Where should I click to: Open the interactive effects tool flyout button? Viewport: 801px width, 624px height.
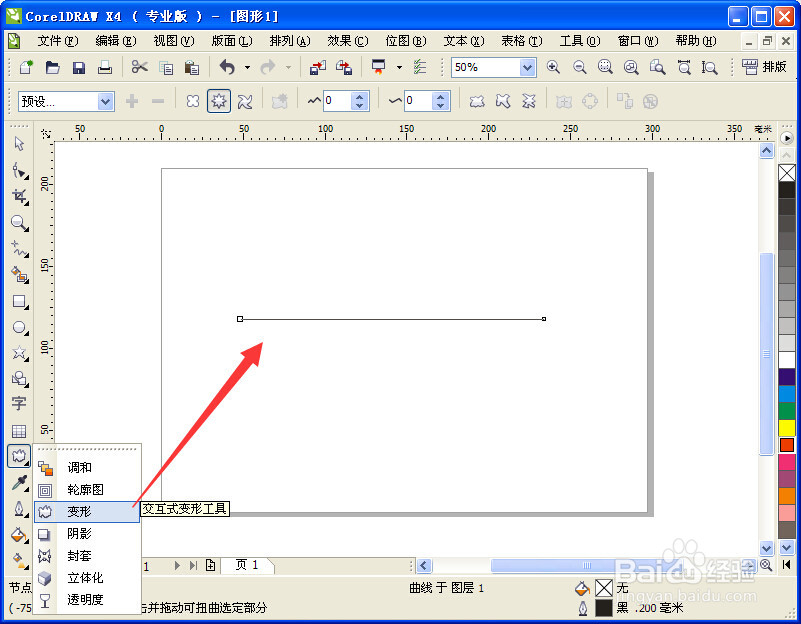[x=19, y=456]
